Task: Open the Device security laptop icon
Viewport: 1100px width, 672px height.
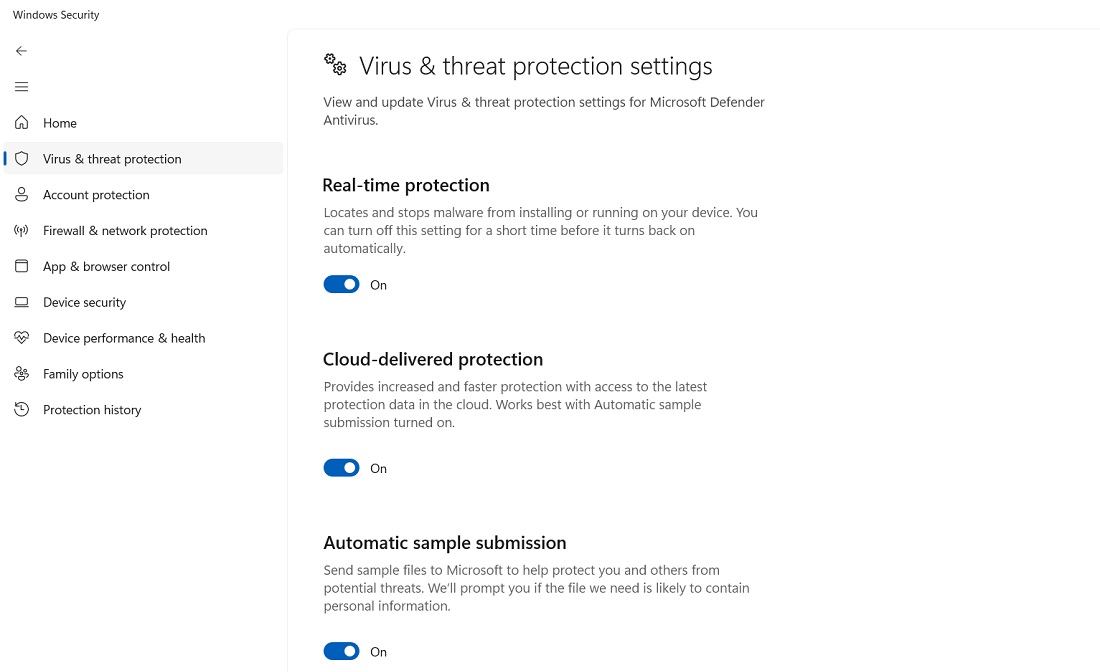Action: (22, 302)
